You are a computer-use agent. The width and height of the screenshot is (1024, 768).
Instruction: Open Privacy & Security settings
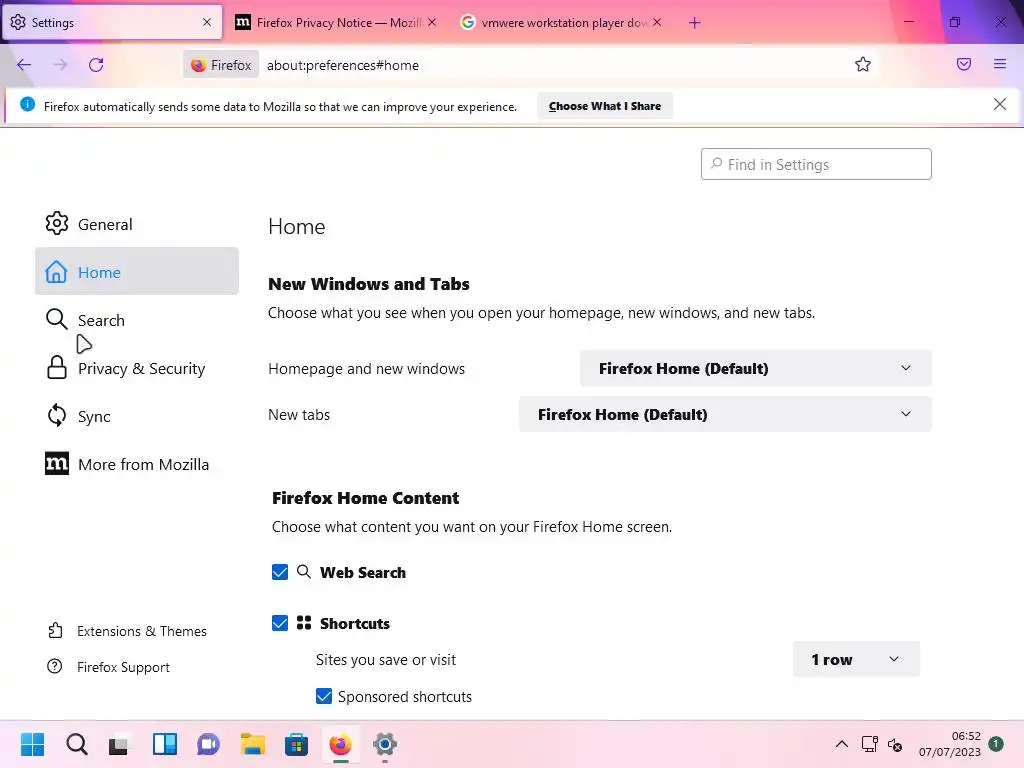136,368
